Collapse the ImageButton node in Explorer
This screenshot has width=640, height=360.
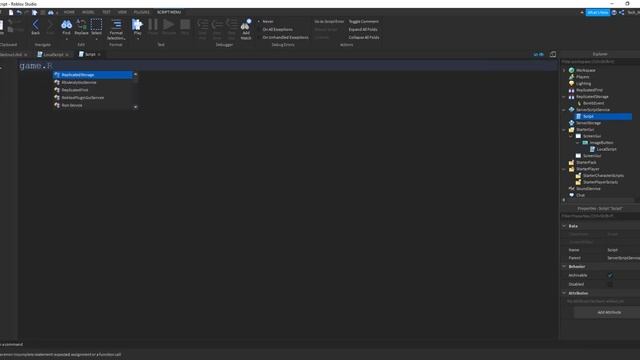pyautogui.click(x=578, y=142)
